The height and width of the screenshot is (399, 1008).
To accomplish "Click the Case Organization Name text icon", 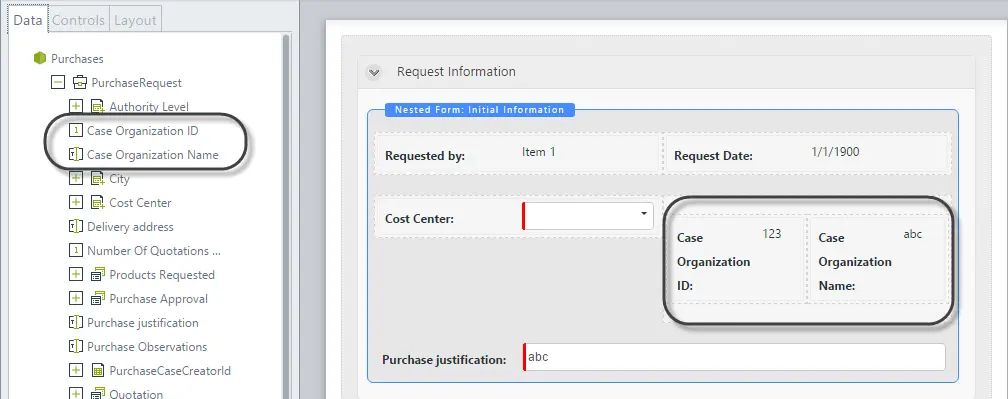I will 76,154.
